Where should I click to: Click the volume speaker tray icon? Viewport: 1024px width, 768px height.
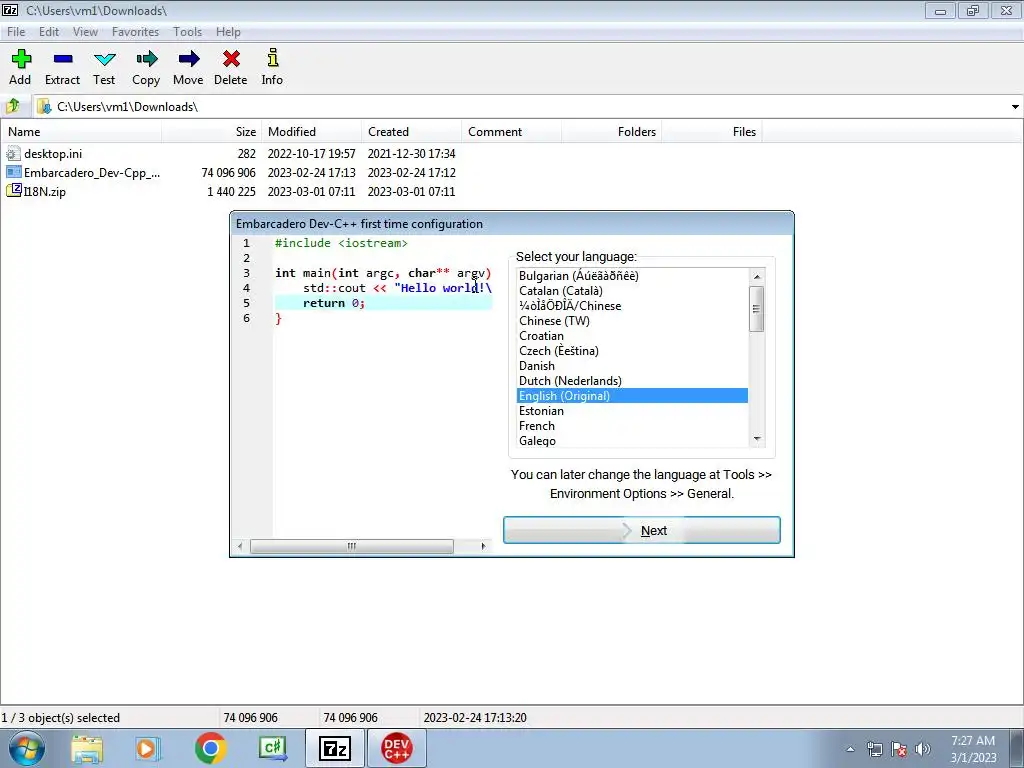(923, 749)
